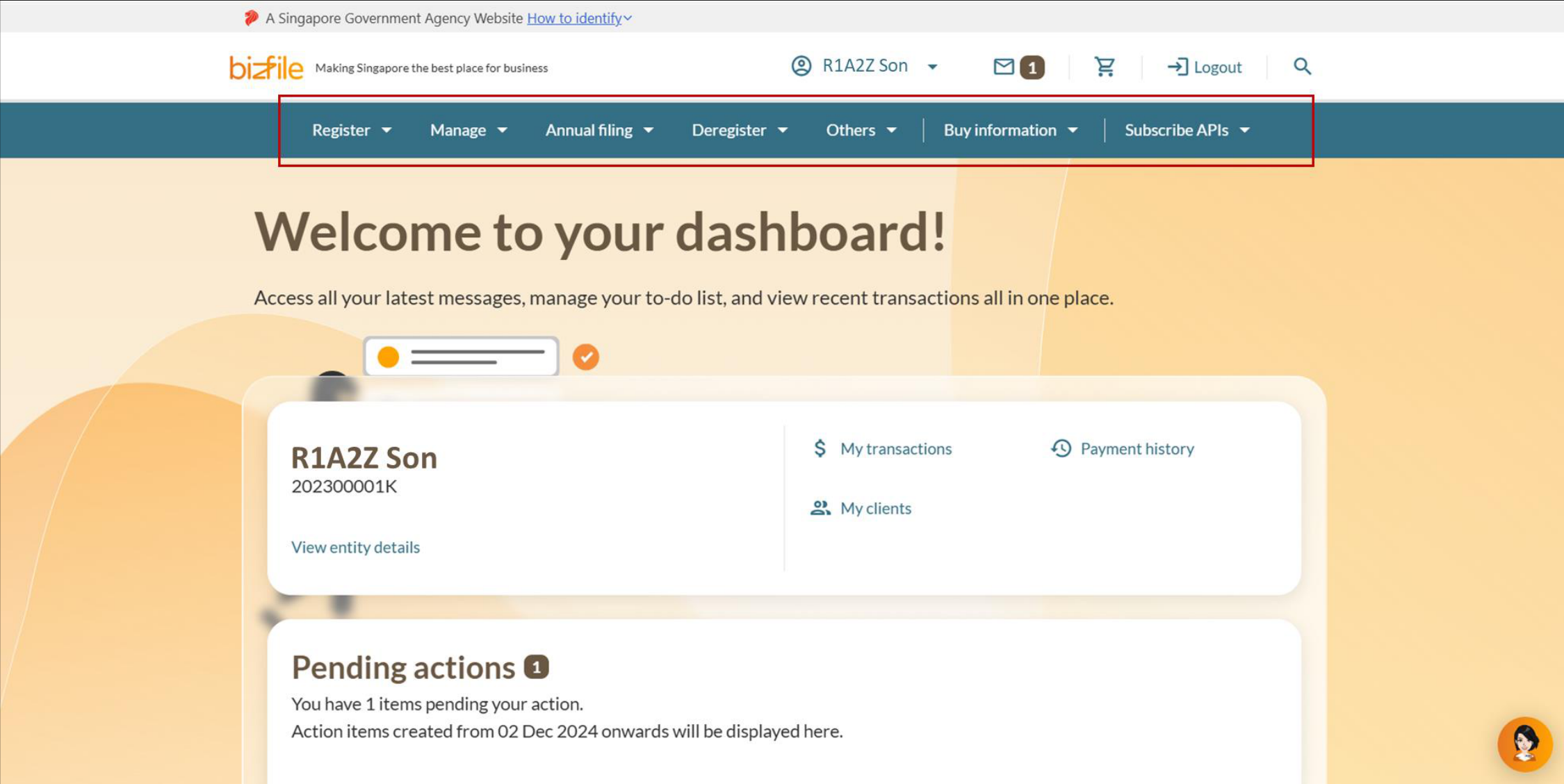Expand the Subscribe APIs menu arrow

coord(1244,130)
